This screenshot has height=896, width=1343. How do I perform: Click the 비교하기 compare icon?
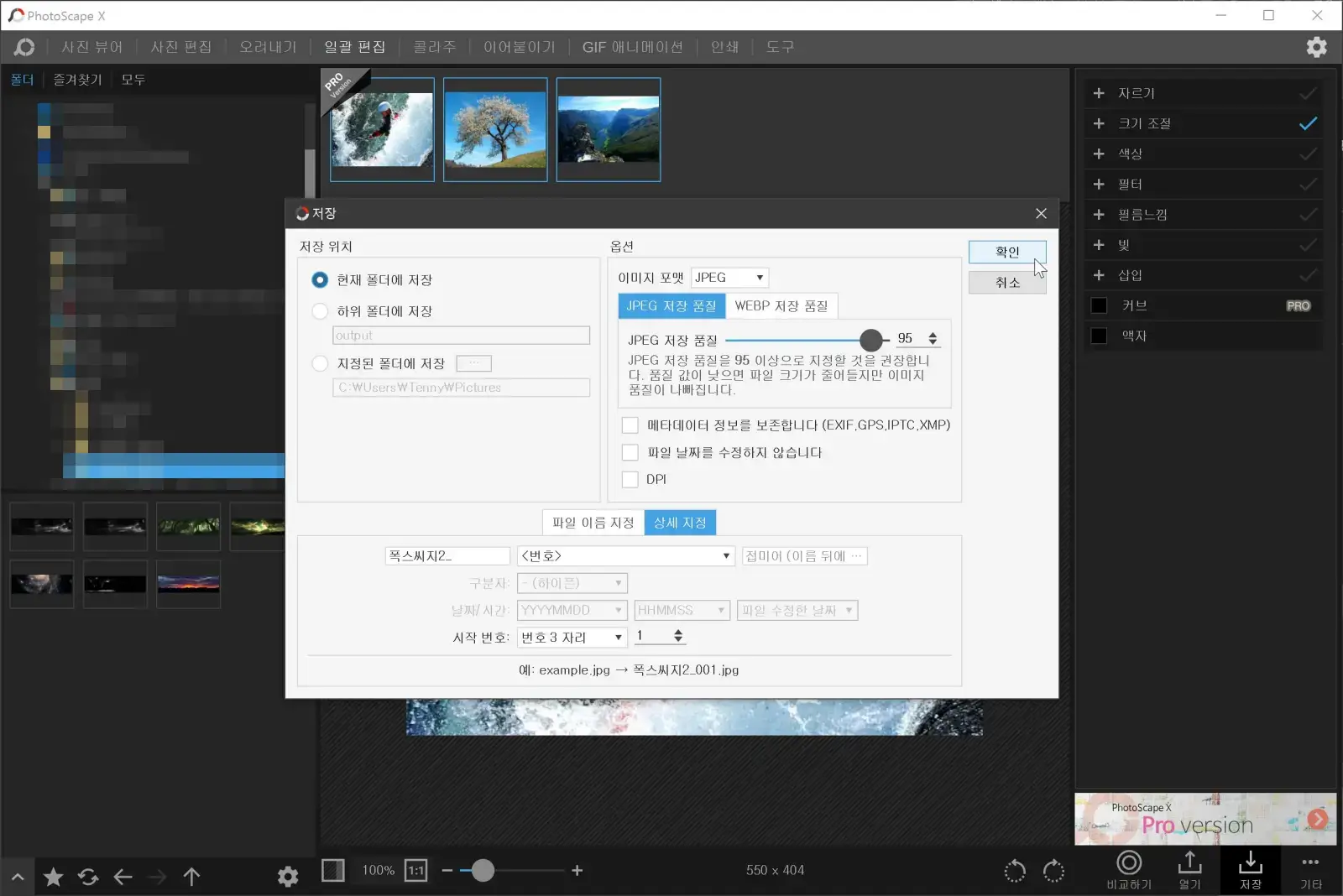coord(1129,870)
